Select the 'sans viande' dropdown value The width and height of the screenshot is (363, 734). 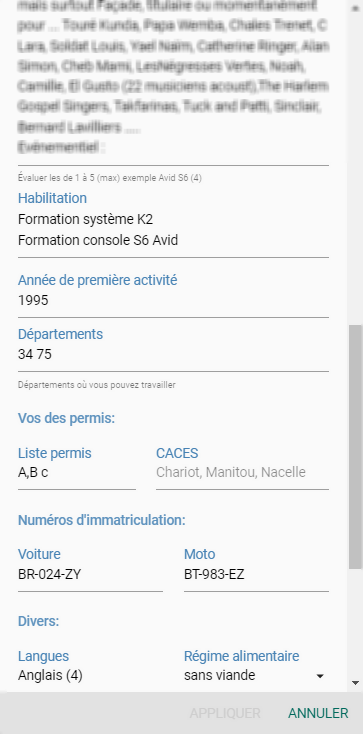tap(219, 675)
